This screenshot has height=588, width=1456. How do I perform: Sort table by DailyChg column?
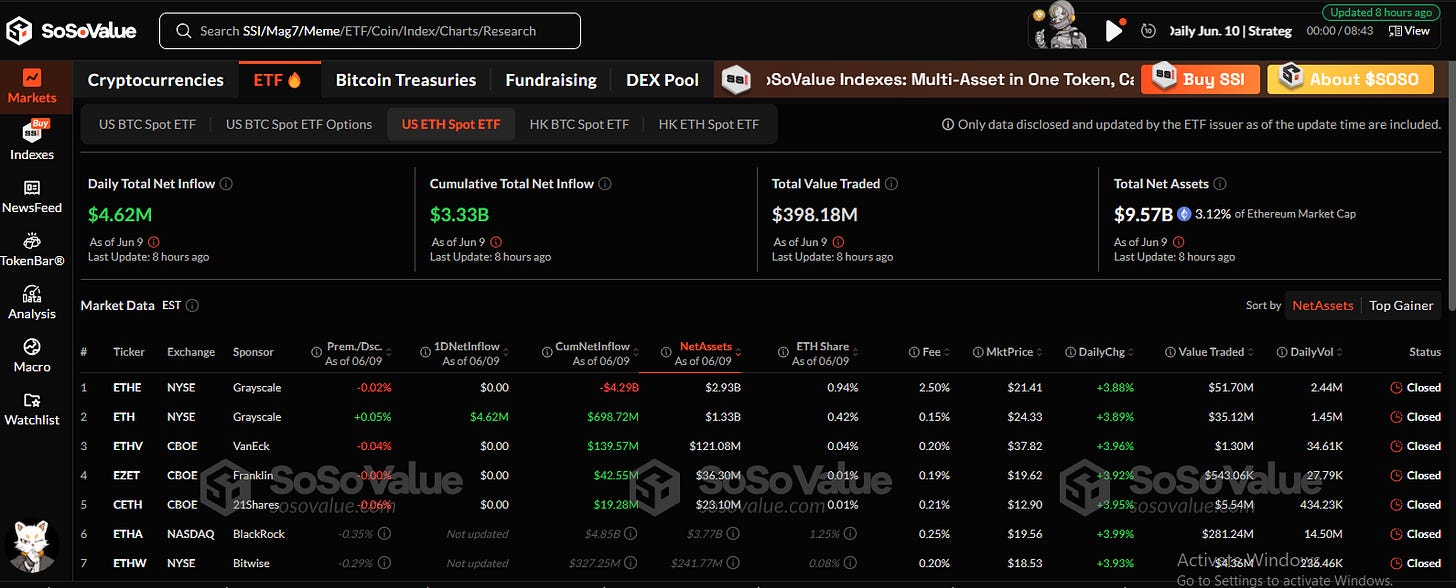[x=1100, y=352]
